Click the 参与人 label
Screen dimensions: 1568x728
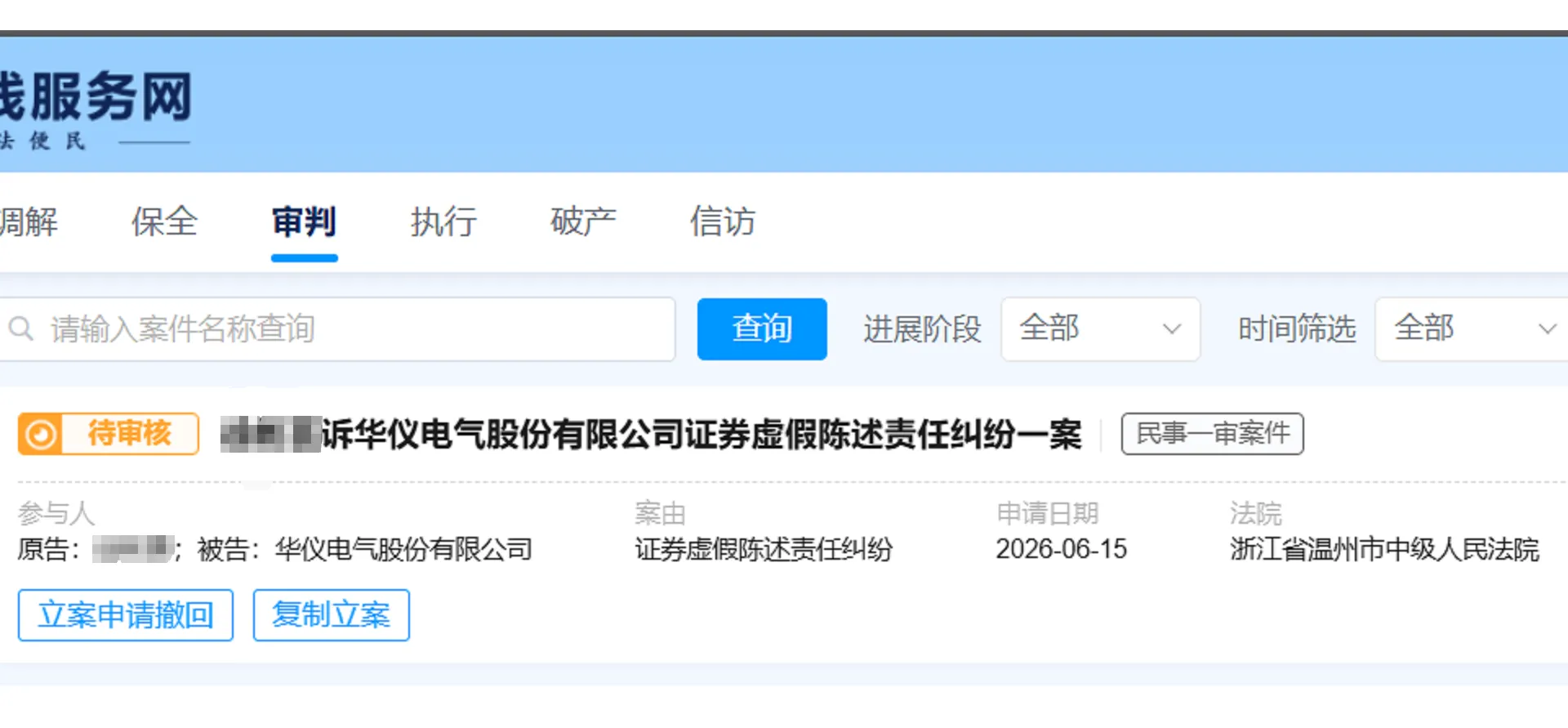click(56, 513)
